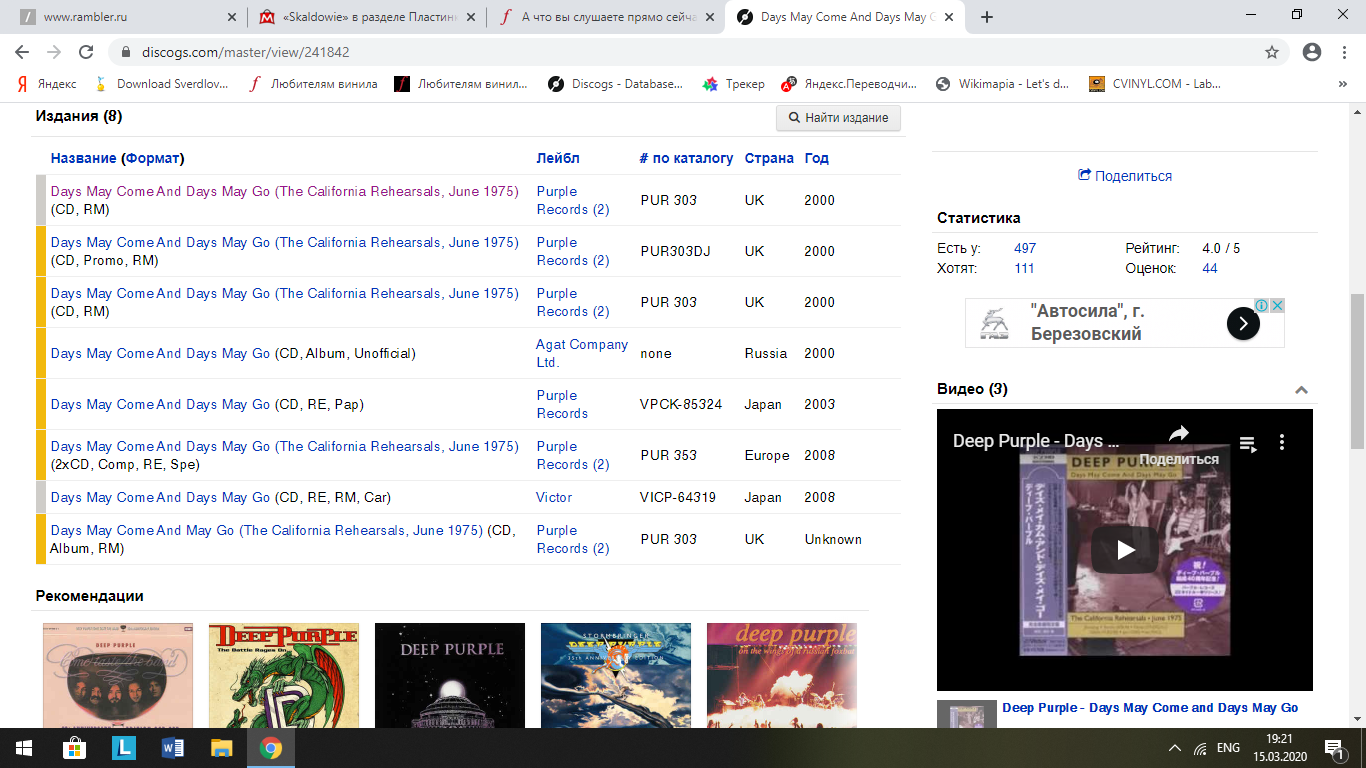Screen dimensions: 1366x768
Task: Switch to the www.rambler.ru tab
Action: tap(120, 17)
